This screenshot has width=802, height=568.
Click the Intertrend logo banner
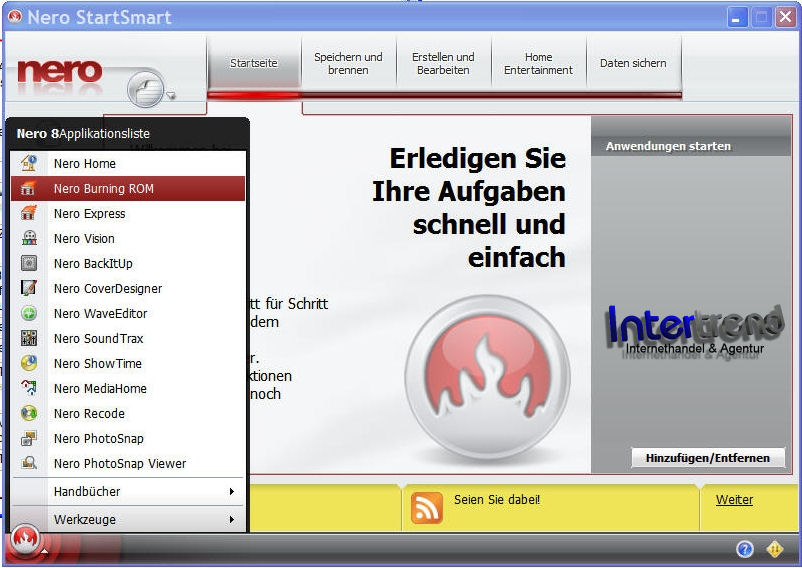pos(695,330)
